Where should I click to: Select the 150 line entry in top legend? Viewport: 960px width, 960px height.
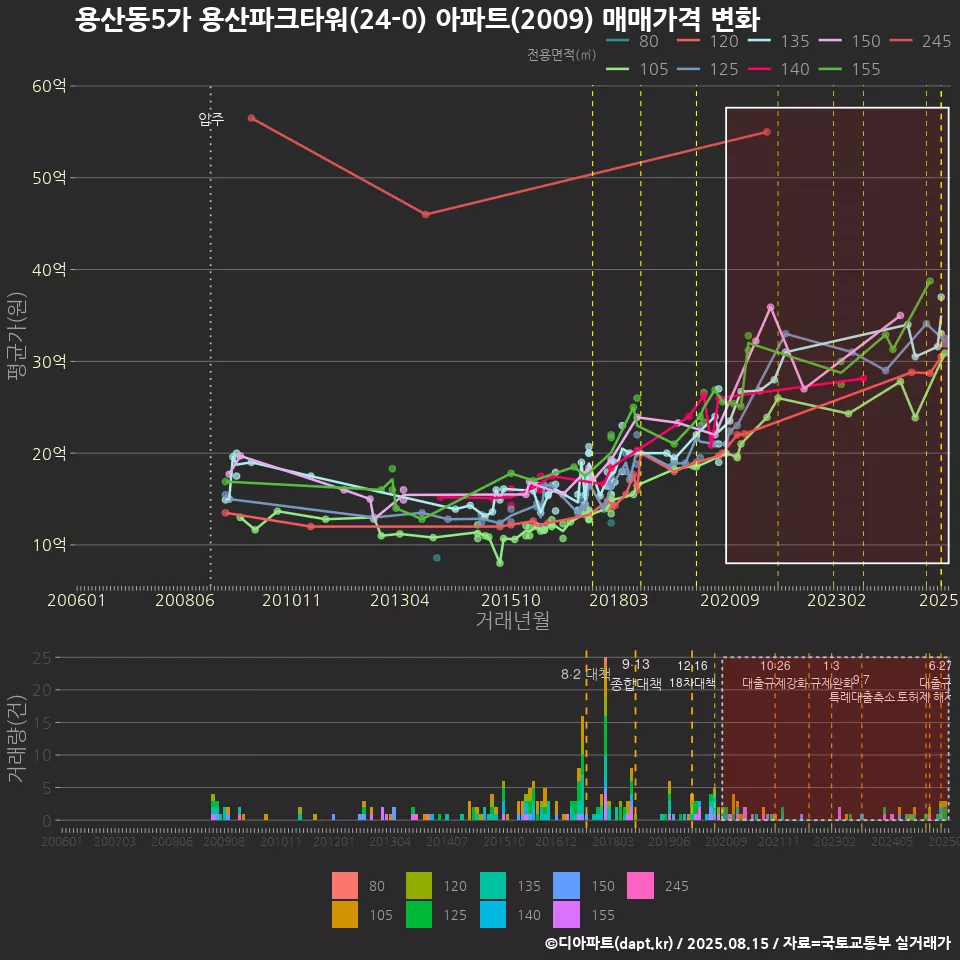pyautogui.click(x=850, y=41)
